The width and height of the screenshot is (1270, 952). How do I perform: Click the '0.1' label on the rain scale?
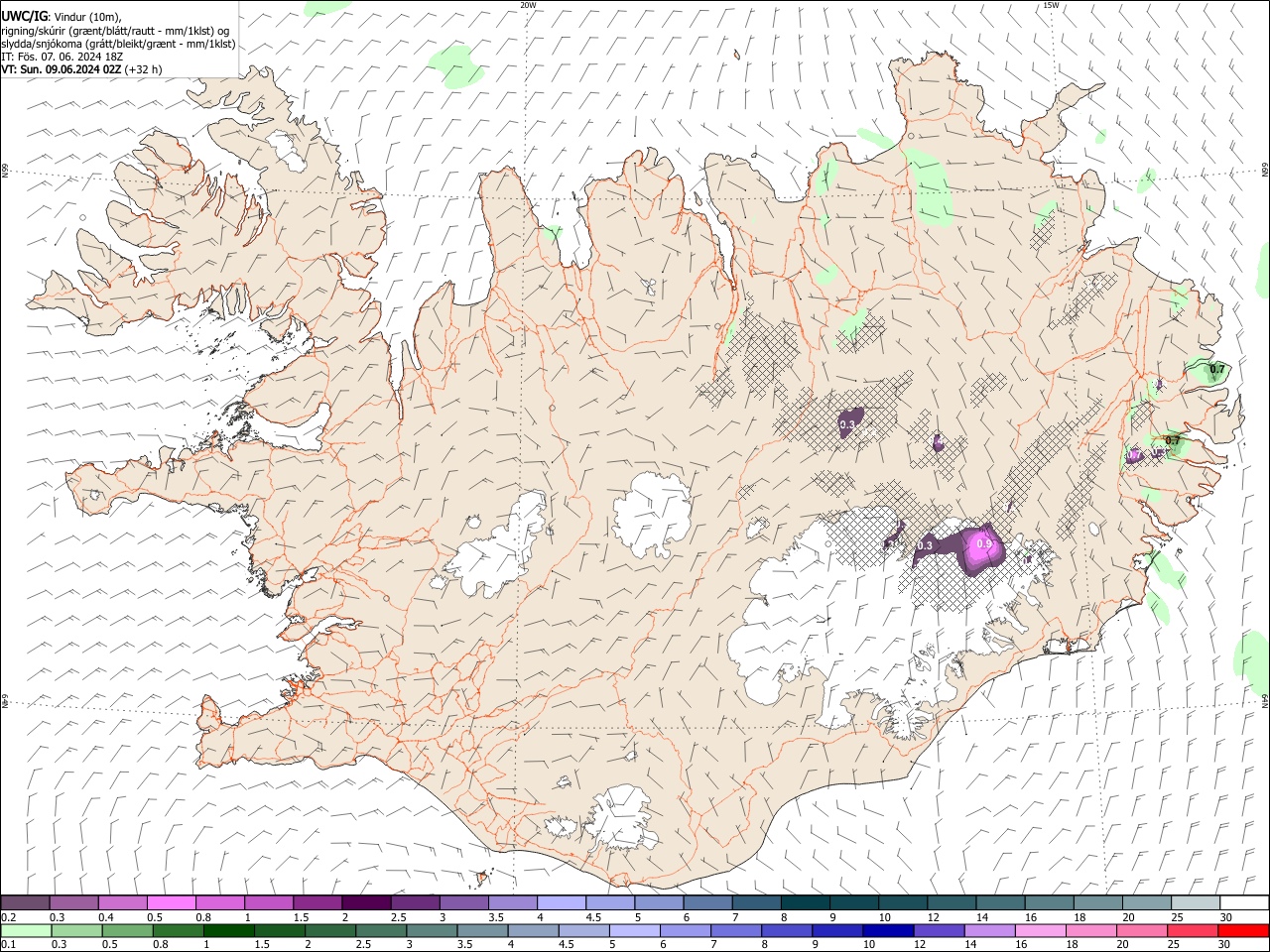point(8,945)
